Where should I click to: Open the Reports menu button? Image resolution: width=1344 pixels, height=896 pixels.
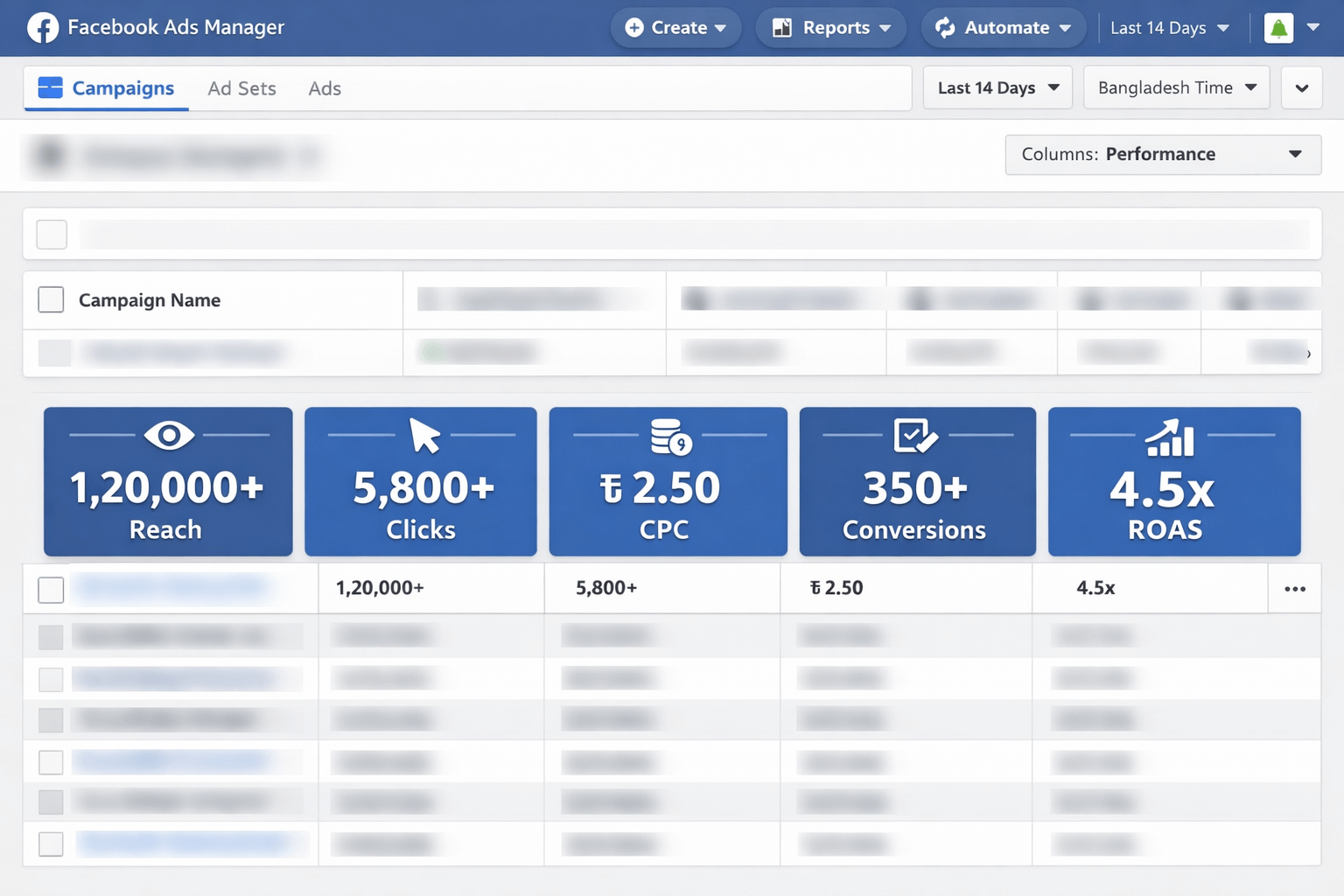tap(831, 28)
